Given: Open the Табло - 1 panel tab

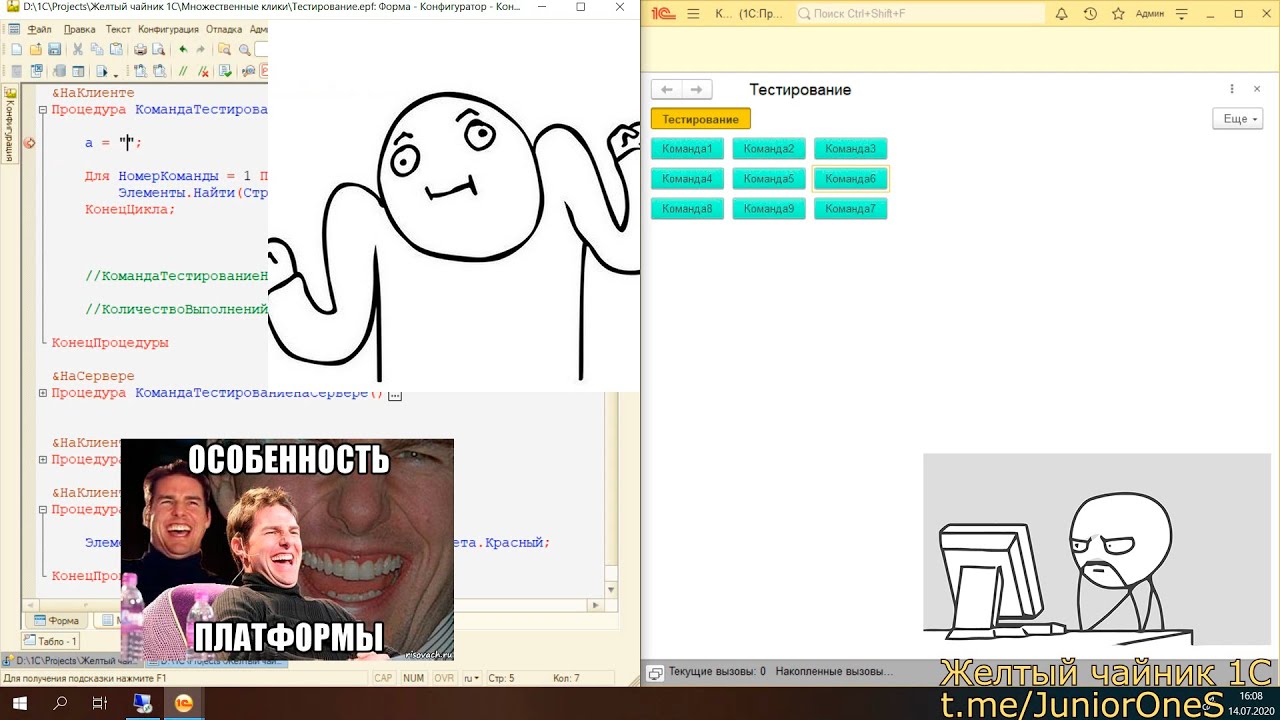Looking at the screenshot, I should [x=50, y=641].
